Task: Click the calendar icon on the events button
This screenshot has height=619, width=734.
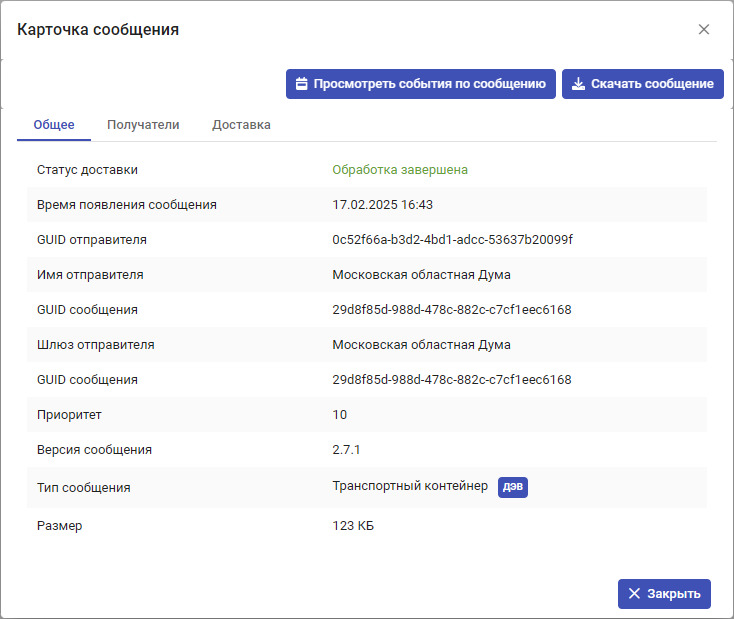Action: coord(301,84)
